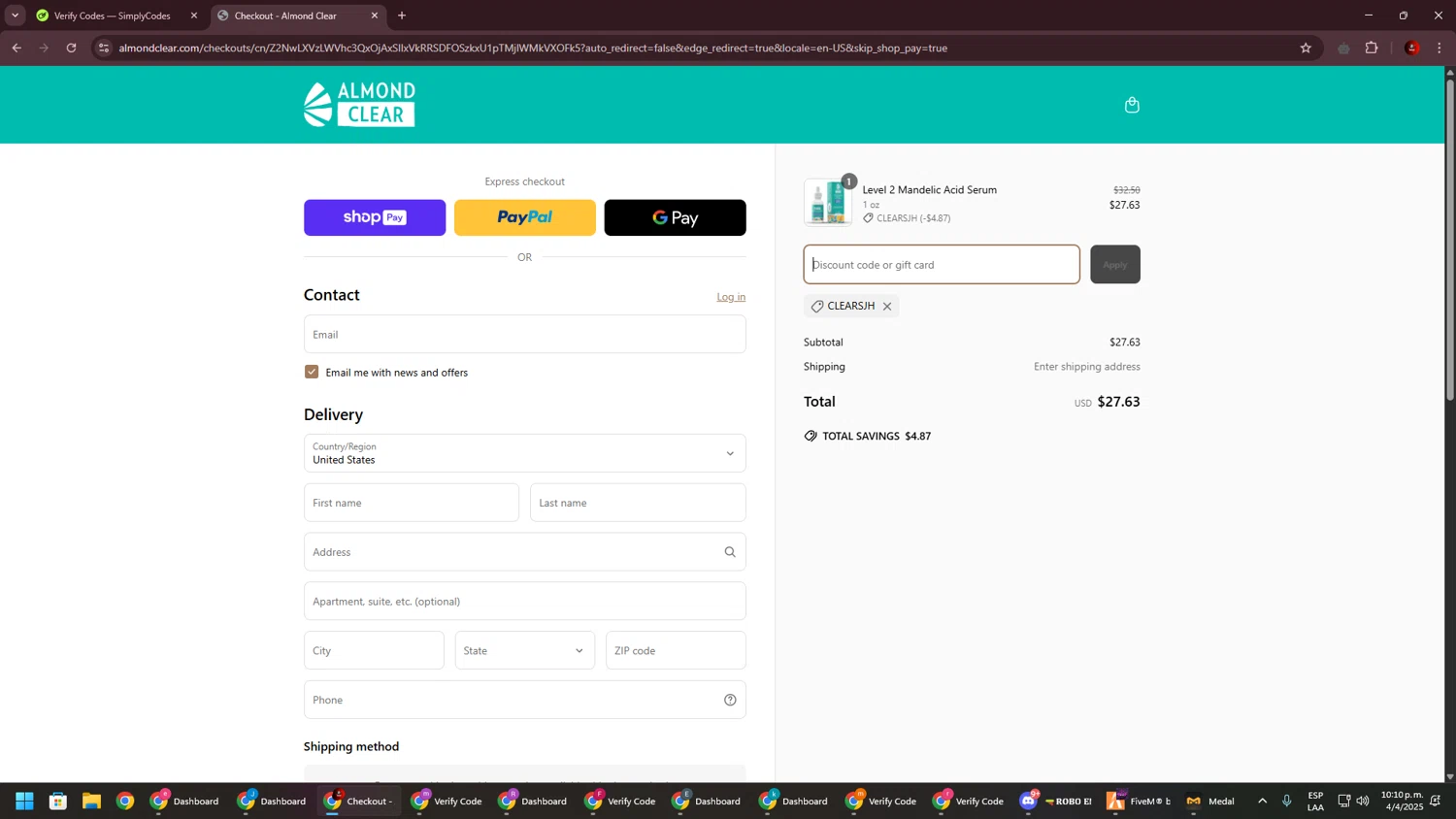
Task: Click the City field
Action: tap(374, 650)
